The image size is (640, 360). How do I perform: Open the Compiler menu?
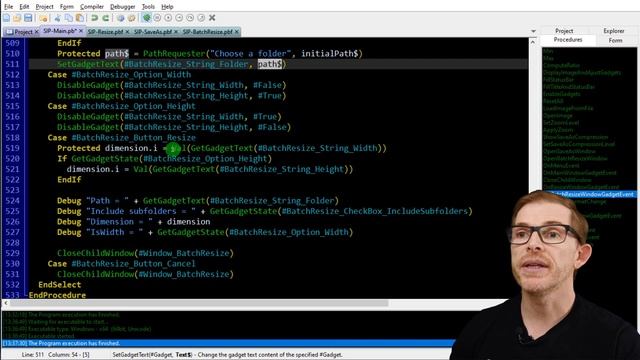coord(92,7)
